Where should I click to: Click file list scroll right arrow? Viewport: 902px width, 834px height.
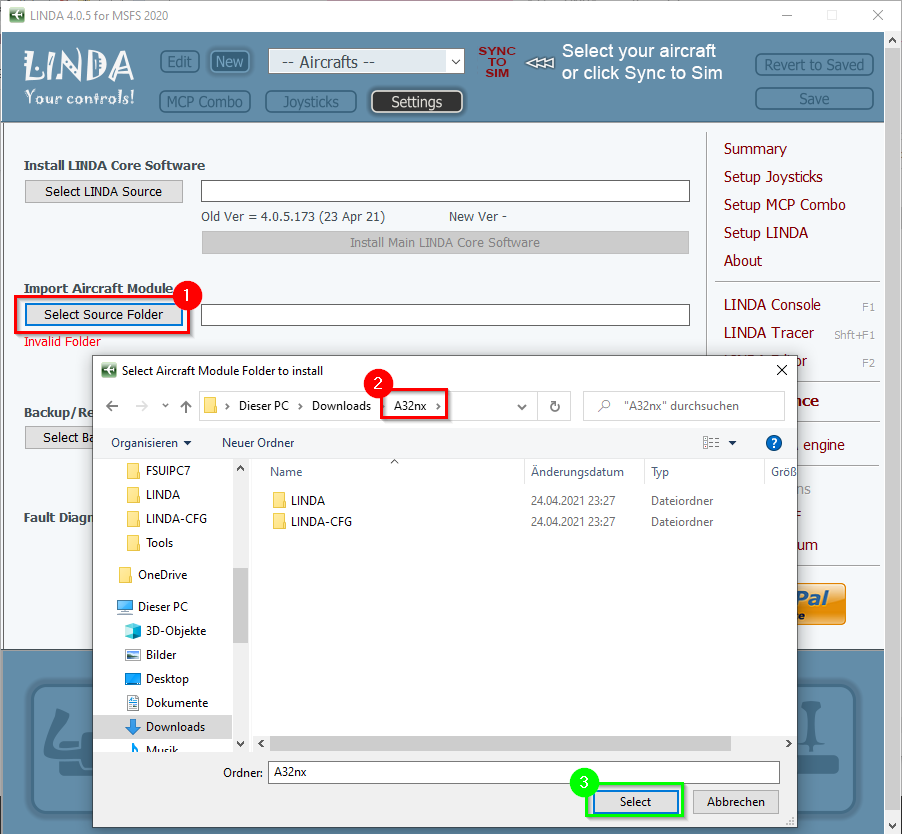pyautogui.click(x=788, y=744)
